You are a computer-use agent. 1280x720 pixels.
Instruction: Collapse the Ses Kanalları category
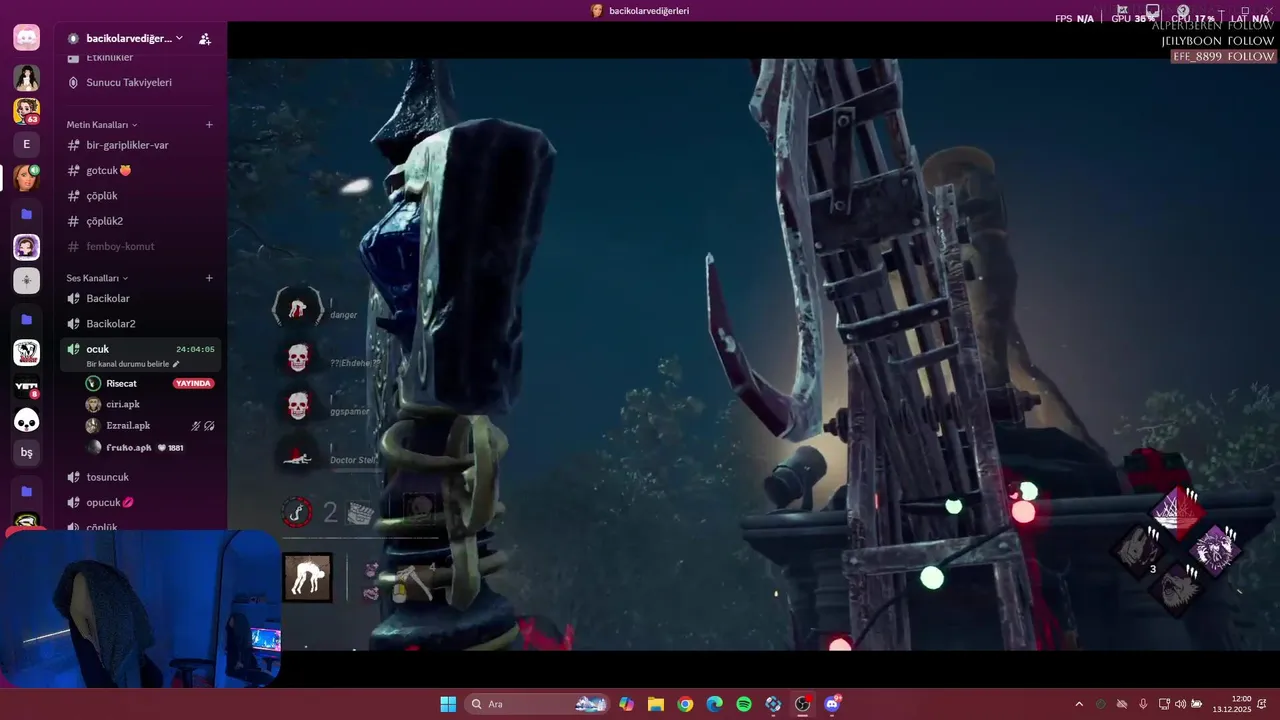(97, 278)
